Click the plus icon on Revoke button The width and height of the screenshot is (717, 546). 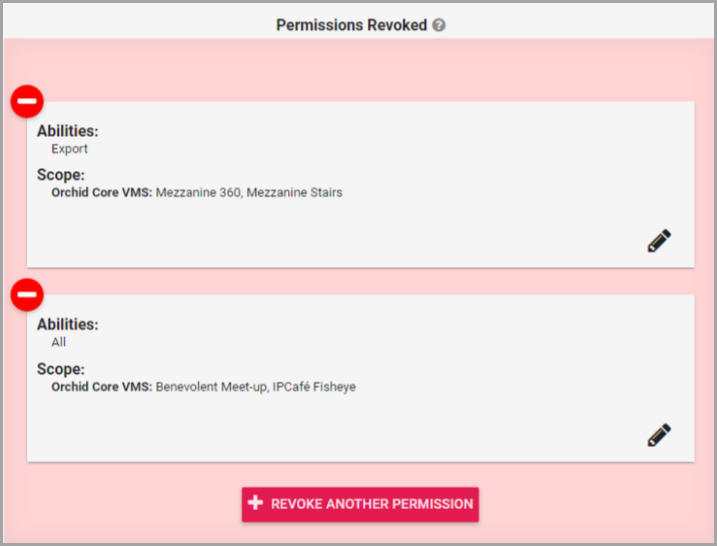pyautogui.click(x=256, y=504)
